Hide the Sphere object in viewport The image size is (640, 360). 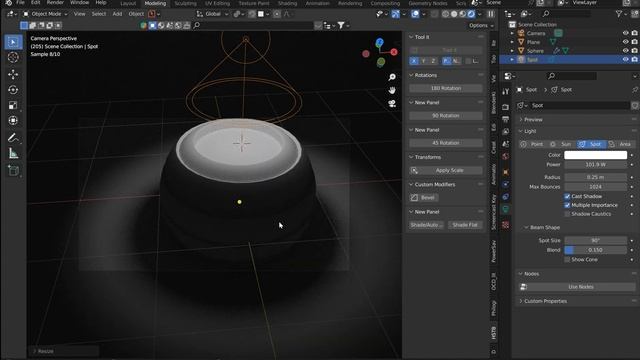pos(625,51)
